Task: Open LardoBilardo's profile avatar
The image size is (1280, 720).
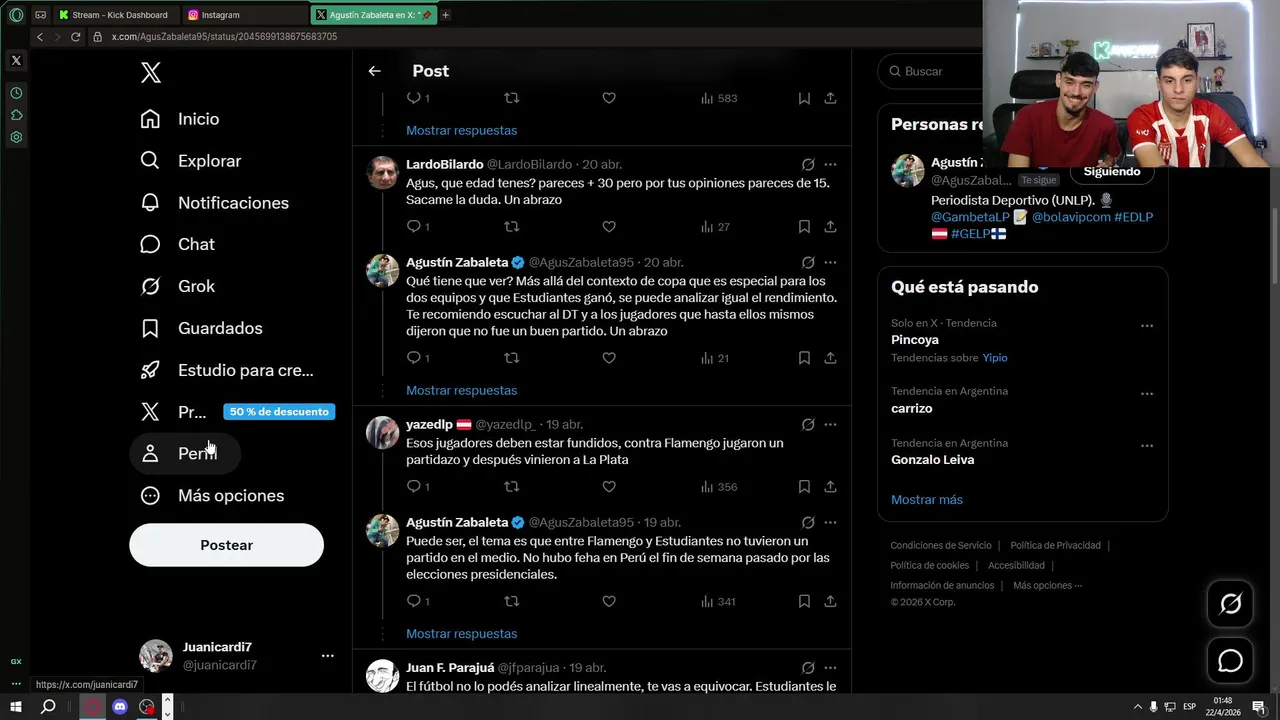Action: pyautogui.click(x=382, y=172)
